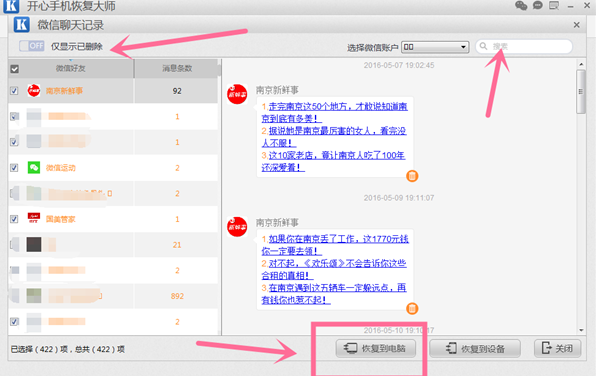Click trash icon on second message
The height and width of the screenshot is (376, 596).
[x=412, y=308]
